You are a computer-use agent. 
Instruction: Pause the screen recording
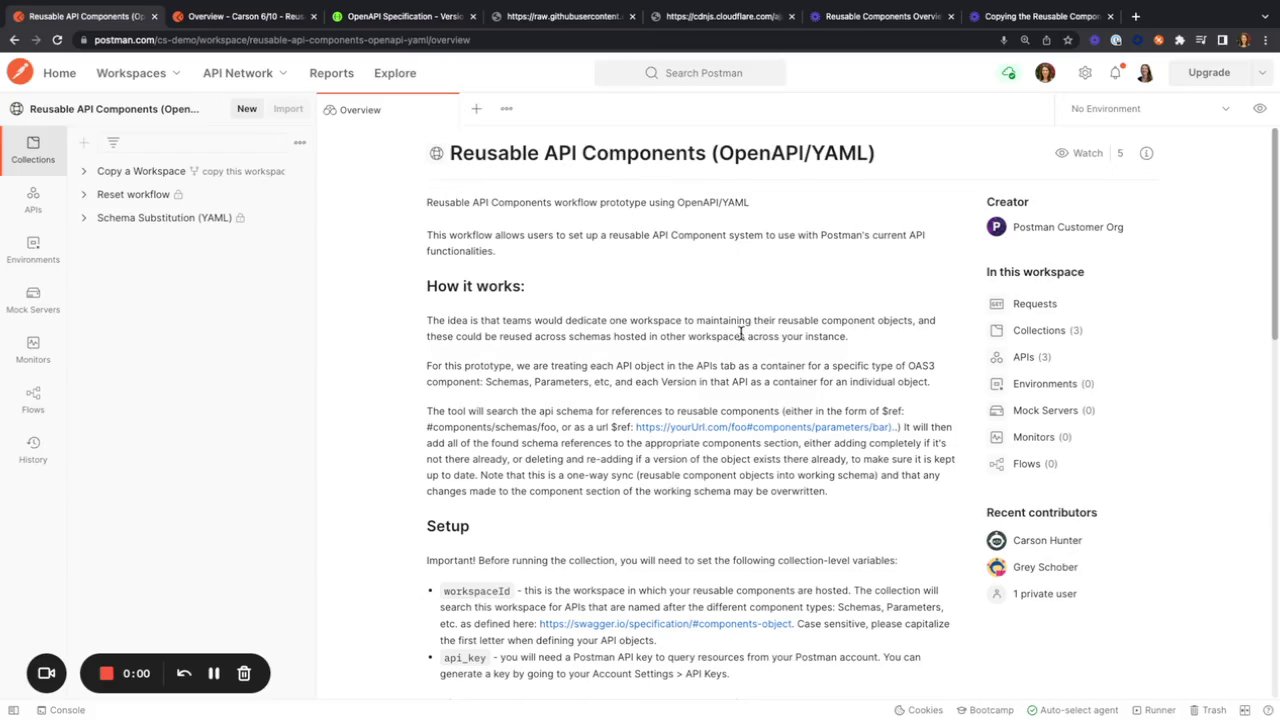(213, 673)
